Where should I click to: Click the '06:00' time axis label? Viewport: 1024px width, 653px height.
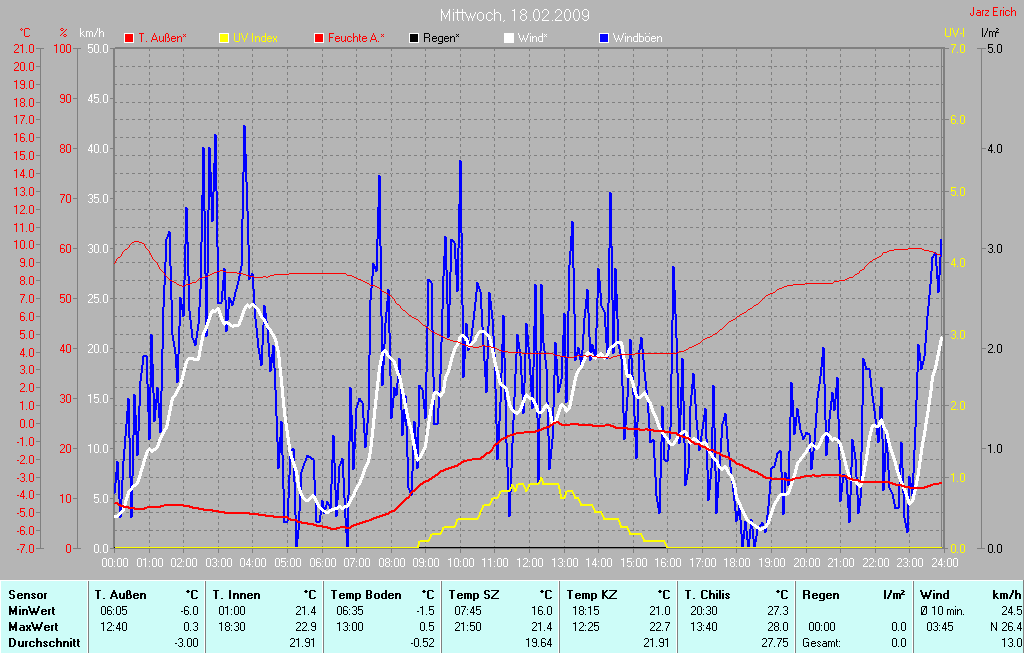[322, 562]
